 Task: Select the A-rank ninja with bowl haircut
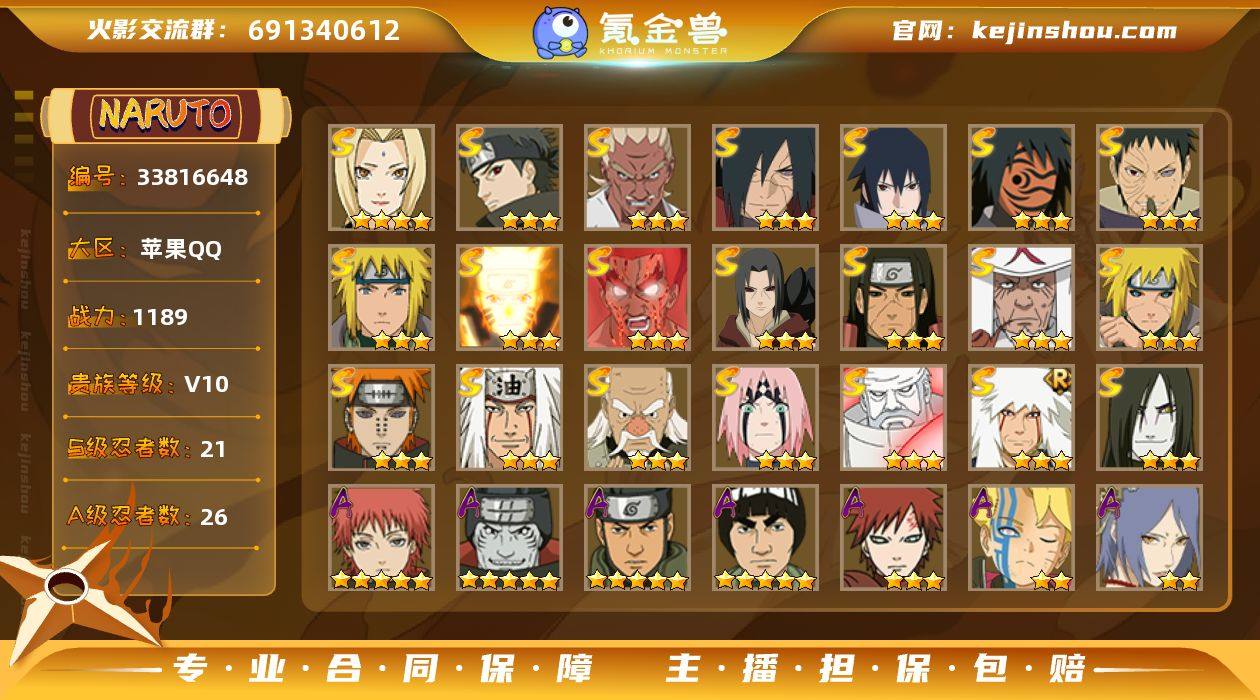point(765,538)
